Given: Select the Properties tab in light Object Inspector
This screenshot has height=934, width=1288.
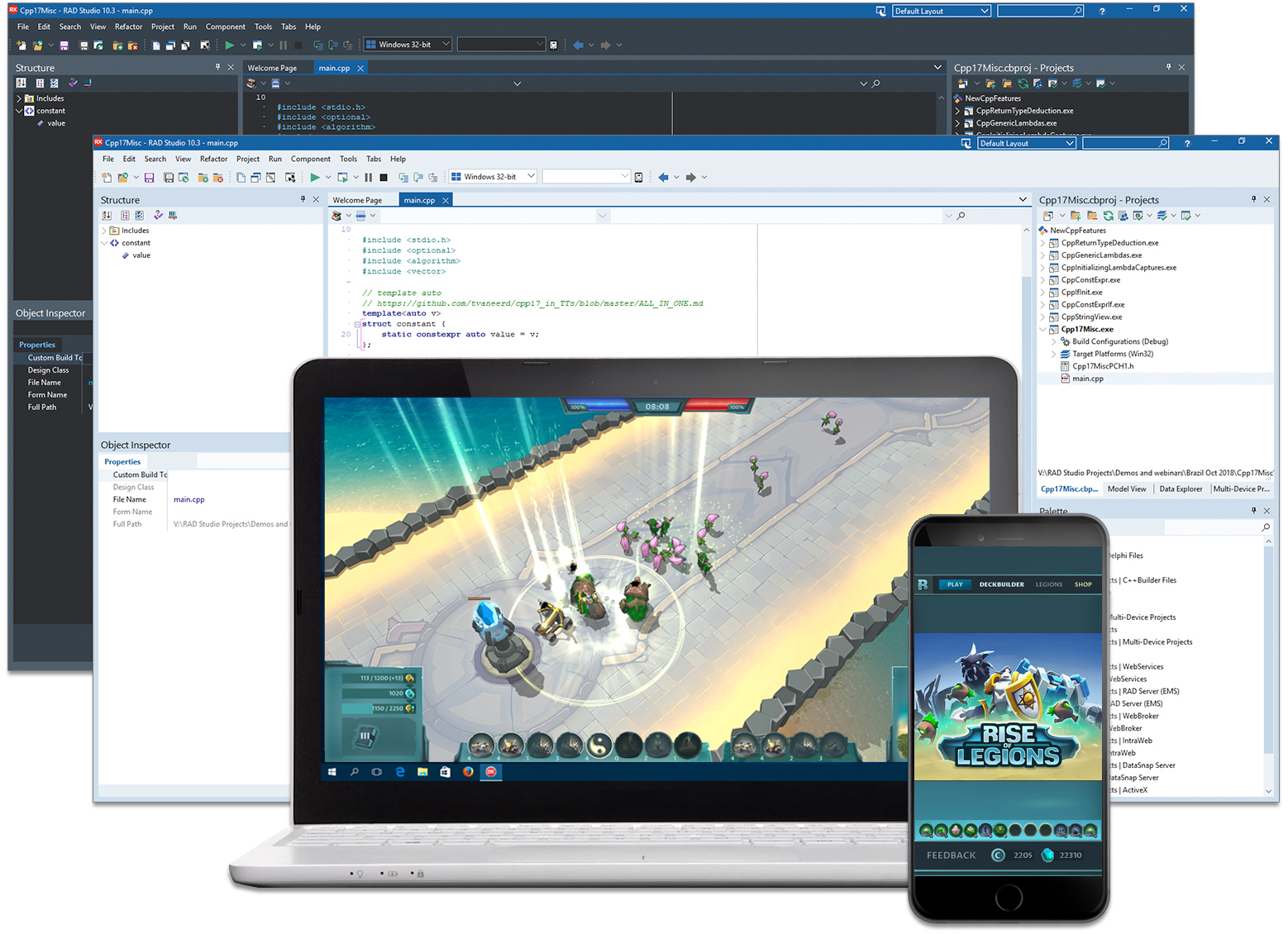Looking at the screenshot, I should [122, 461].
